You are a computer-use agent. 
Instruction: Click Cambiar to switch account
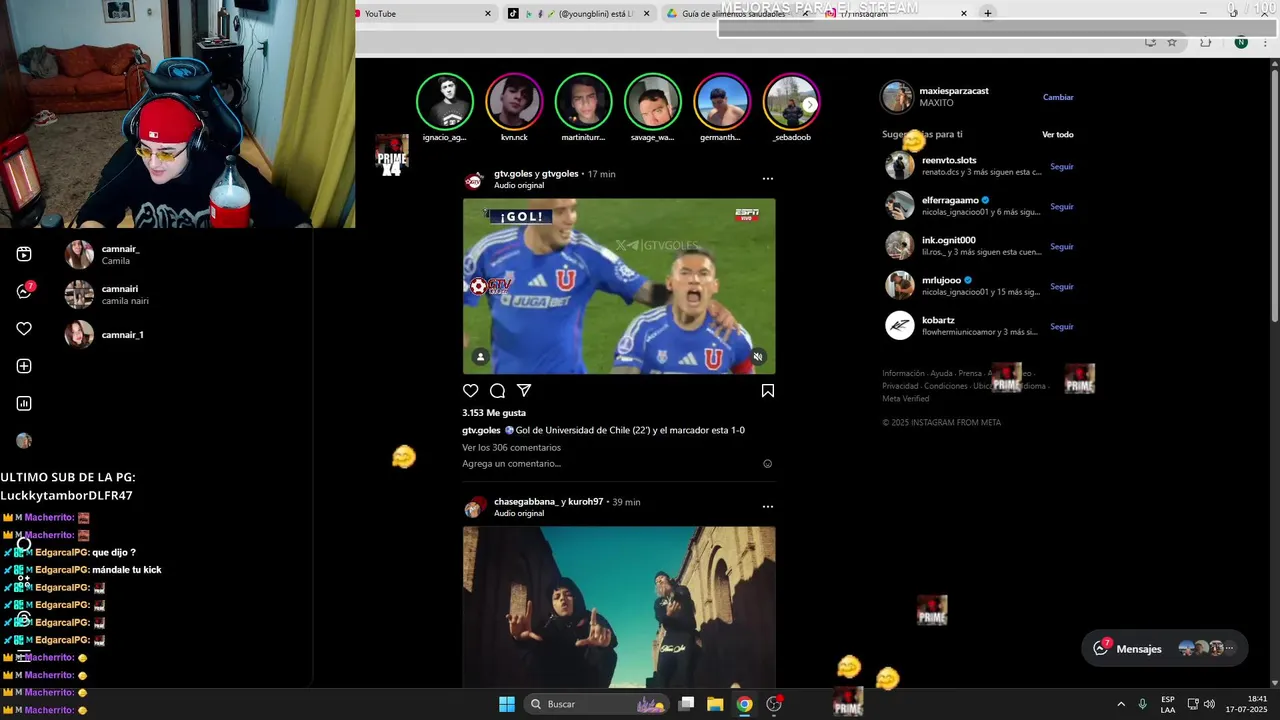[x=1058, y=97]
